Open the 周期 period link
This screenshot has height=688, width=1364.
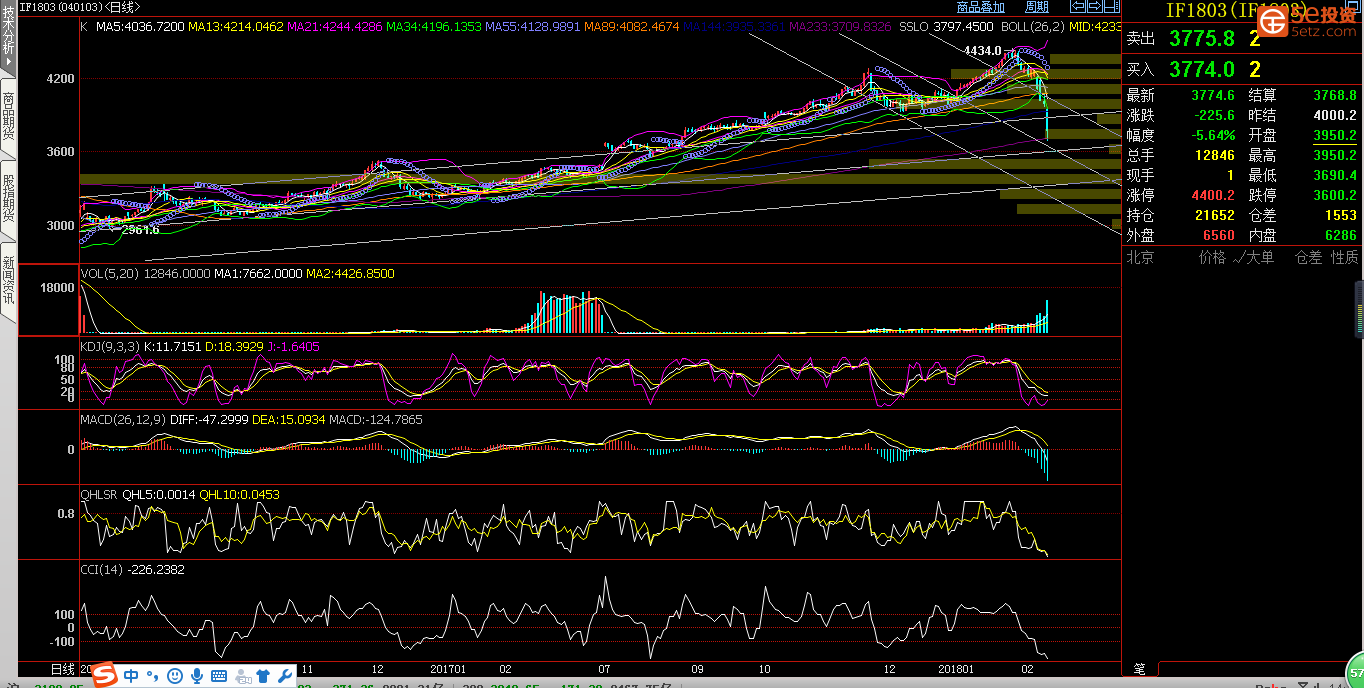tap(1037, 6)
